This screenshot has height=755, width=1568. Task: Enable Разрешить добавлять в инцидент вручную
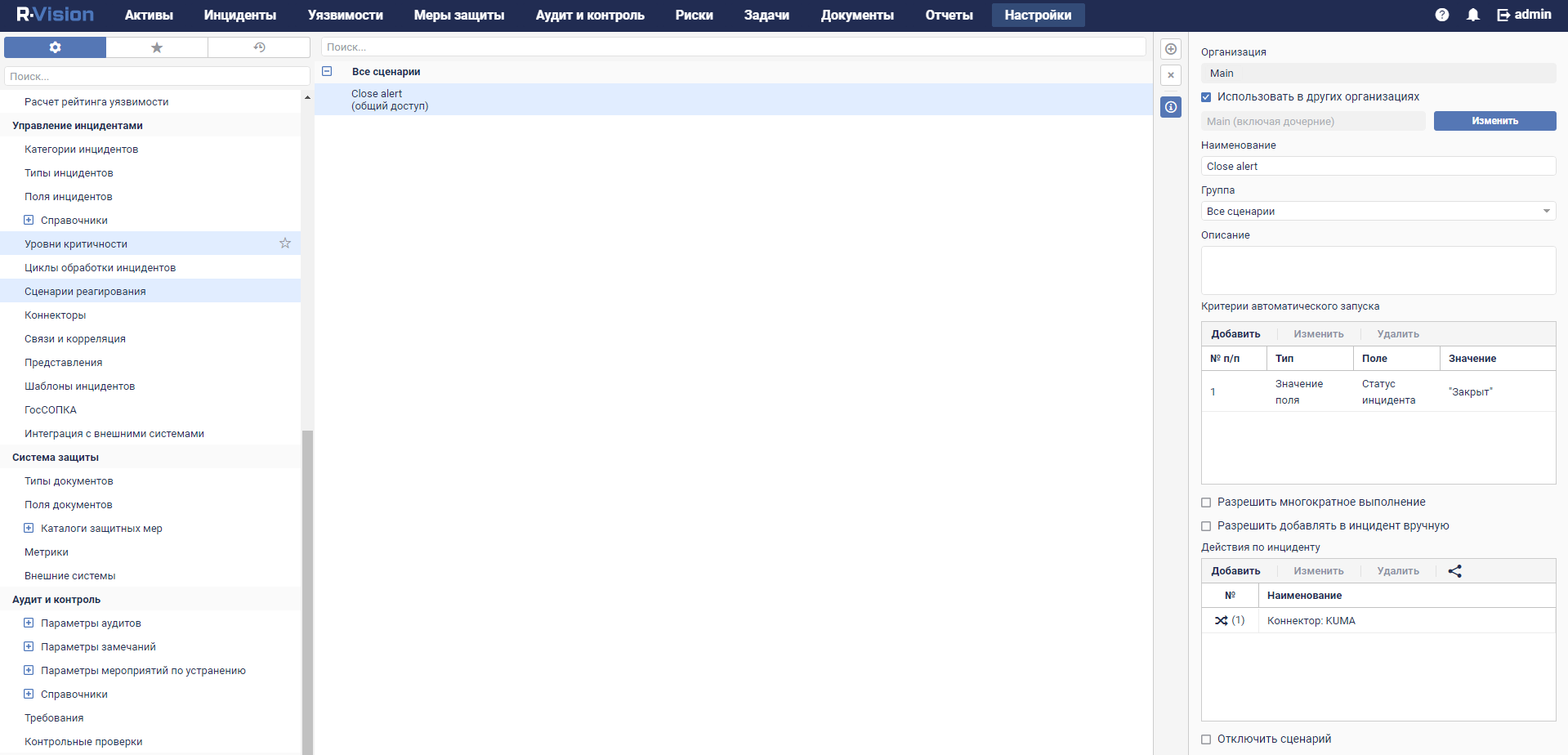[1206, 526]
